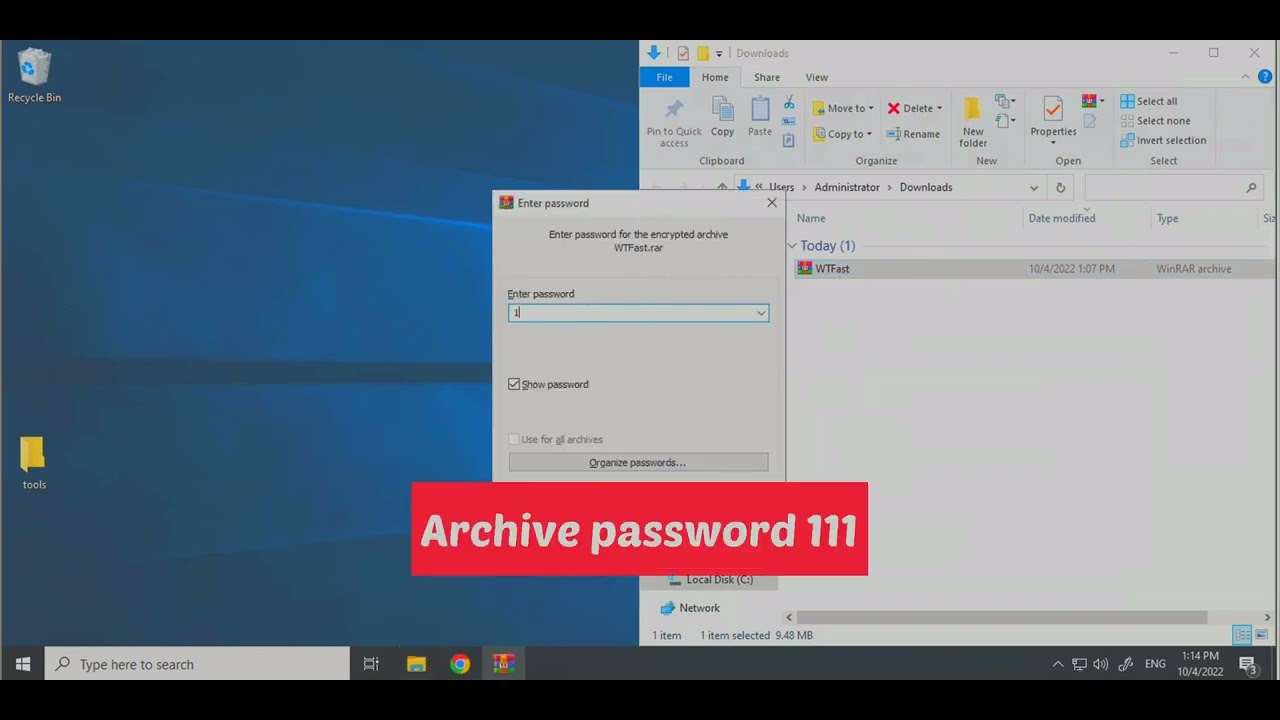Screen dimensions: 1280x720
Task: Open the Enter password combo dropdown arrow
Action: [761, 313]
